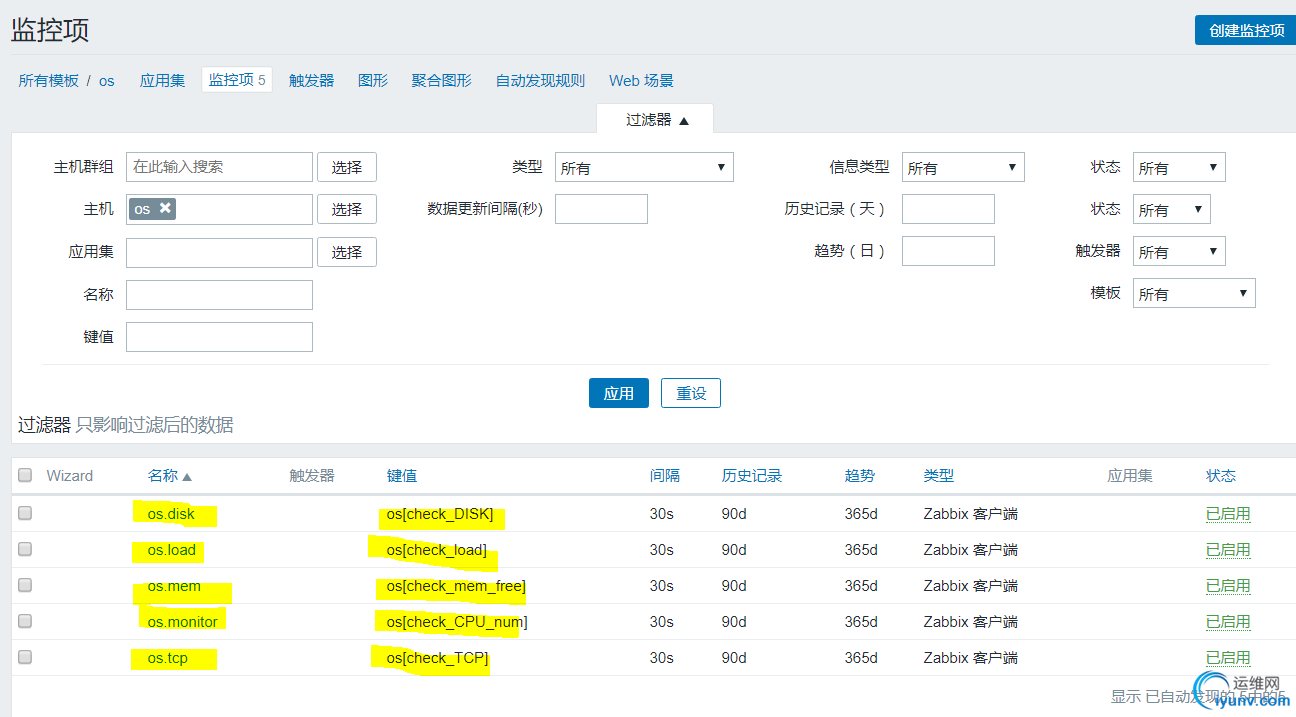Screen dimensions: 1296x717
Task: Sort by 间隔 column header
Action: pyautogui.click(x=665, y=476)
